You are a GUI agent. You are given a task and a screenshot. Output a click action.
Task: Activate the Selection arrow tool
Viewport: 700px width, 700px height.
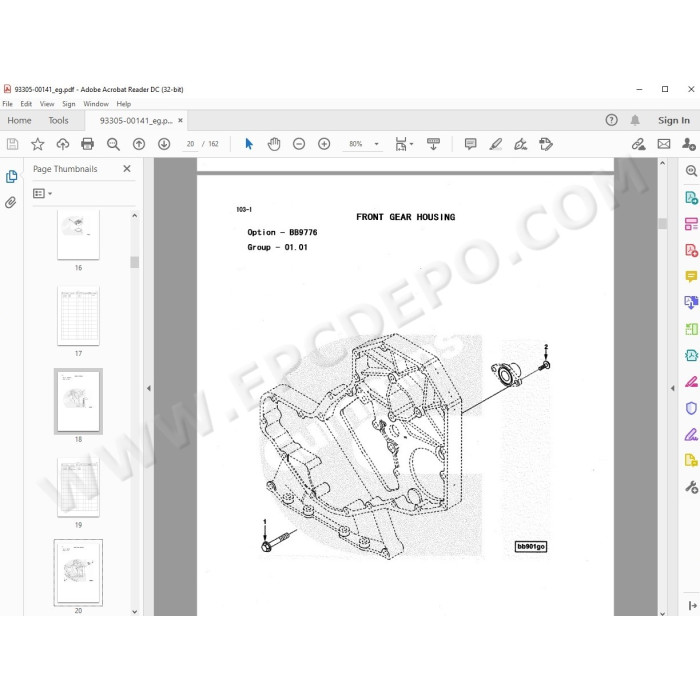pos(249,144)
